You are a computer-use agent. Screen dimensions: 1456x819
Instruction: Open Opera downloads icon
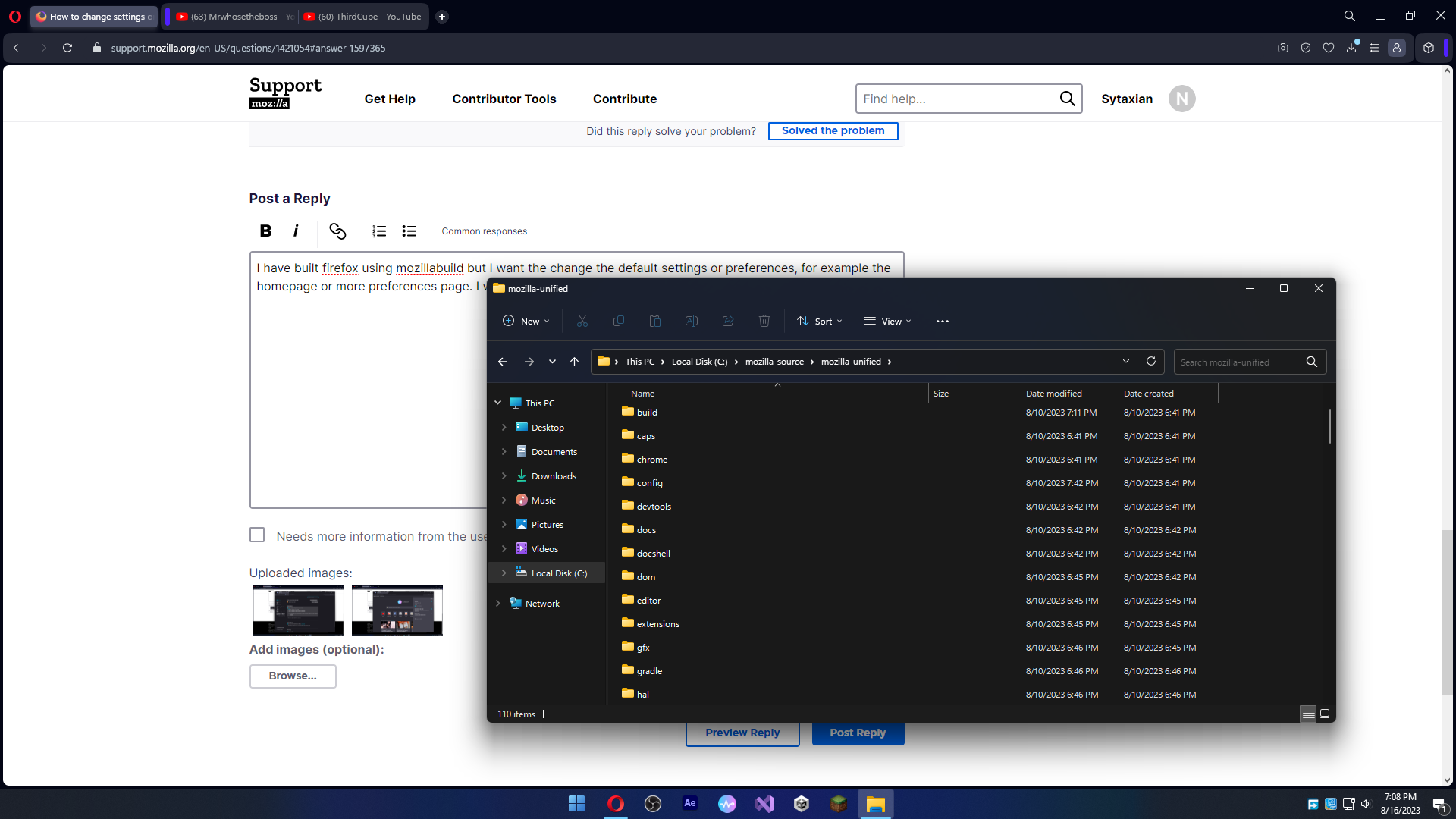[1351, 48]
